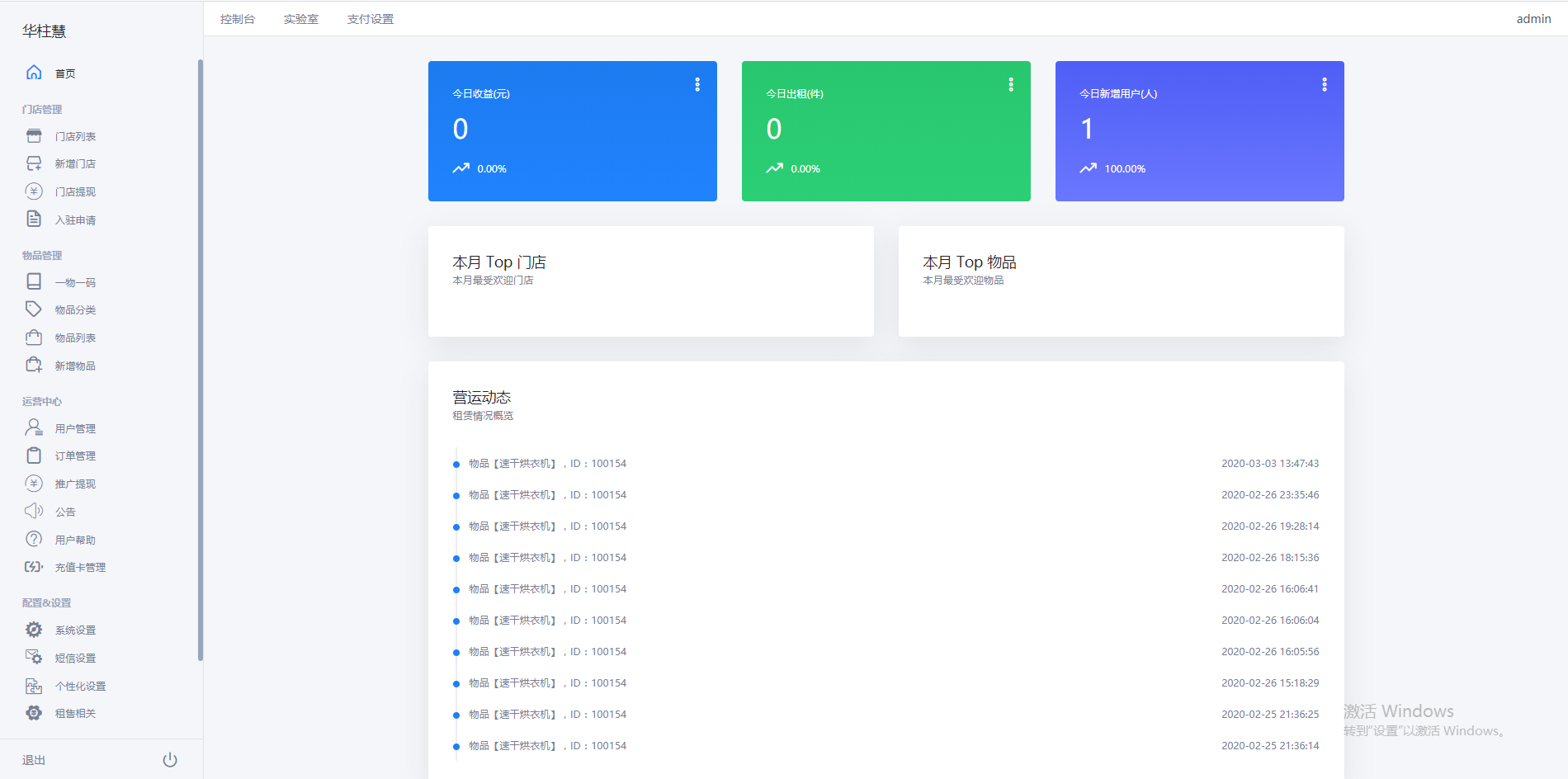The height and width of the screenshot is (779, 1568).
Task: Click the activity entry dated 2020-02-26 16:06:41
Action: coord(886,589)
